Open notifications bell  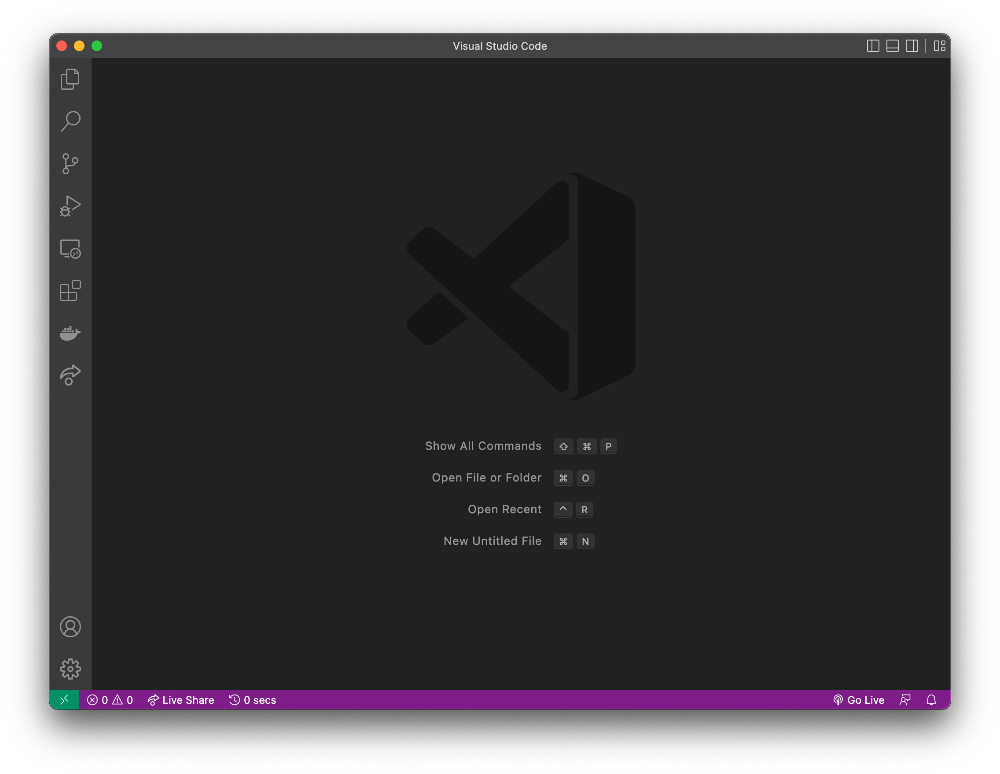931,700
